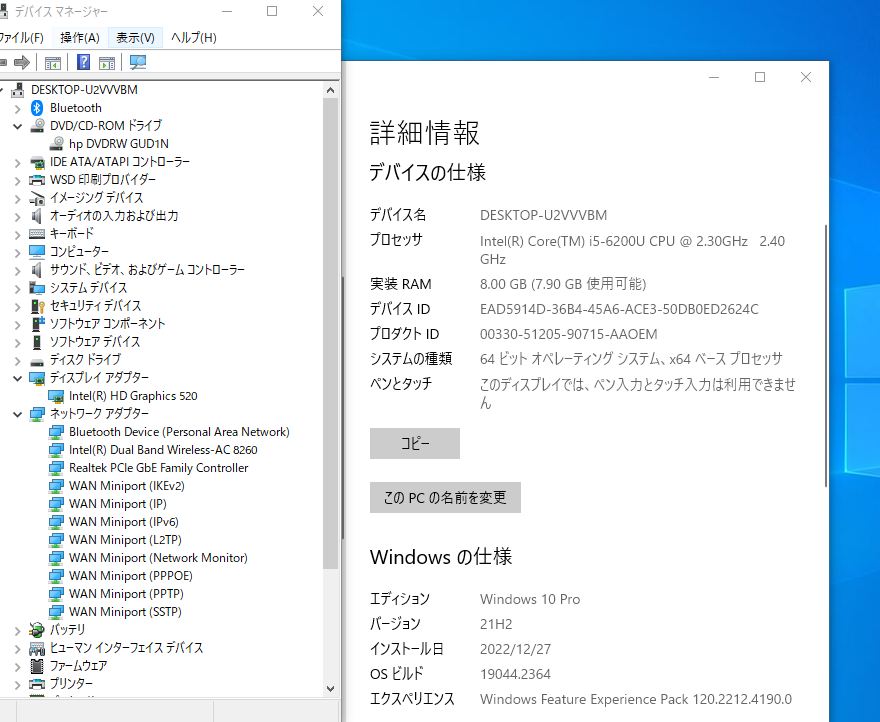
Task: Open the ファイル(F) menu
Action: (x=21, y=38)
